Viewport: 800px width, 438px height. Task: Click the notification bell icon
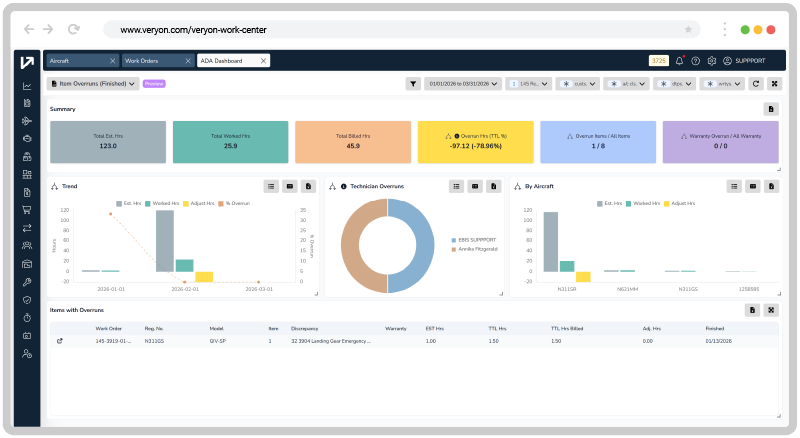pyautogui.click(x=680, y=61)
